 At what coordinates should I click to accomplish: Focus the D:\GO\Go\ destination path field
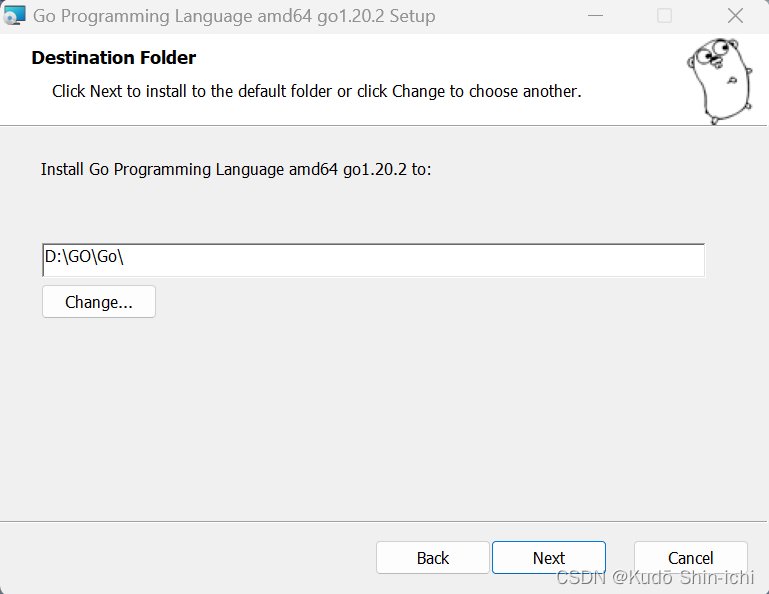click(373, 259)
